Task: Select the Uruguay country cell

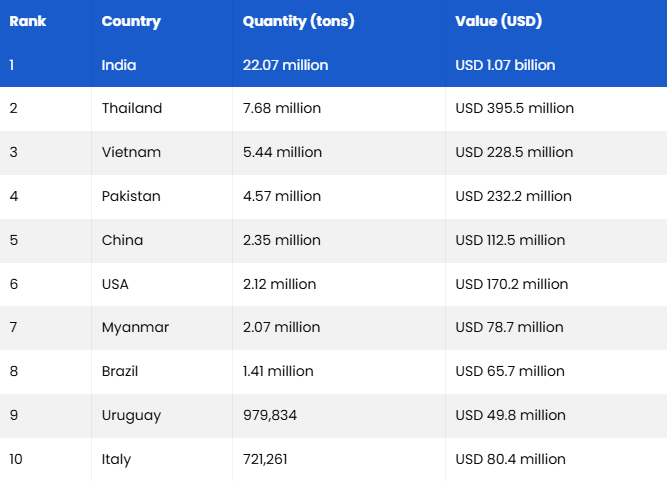Action: click(x=131, y=415)
